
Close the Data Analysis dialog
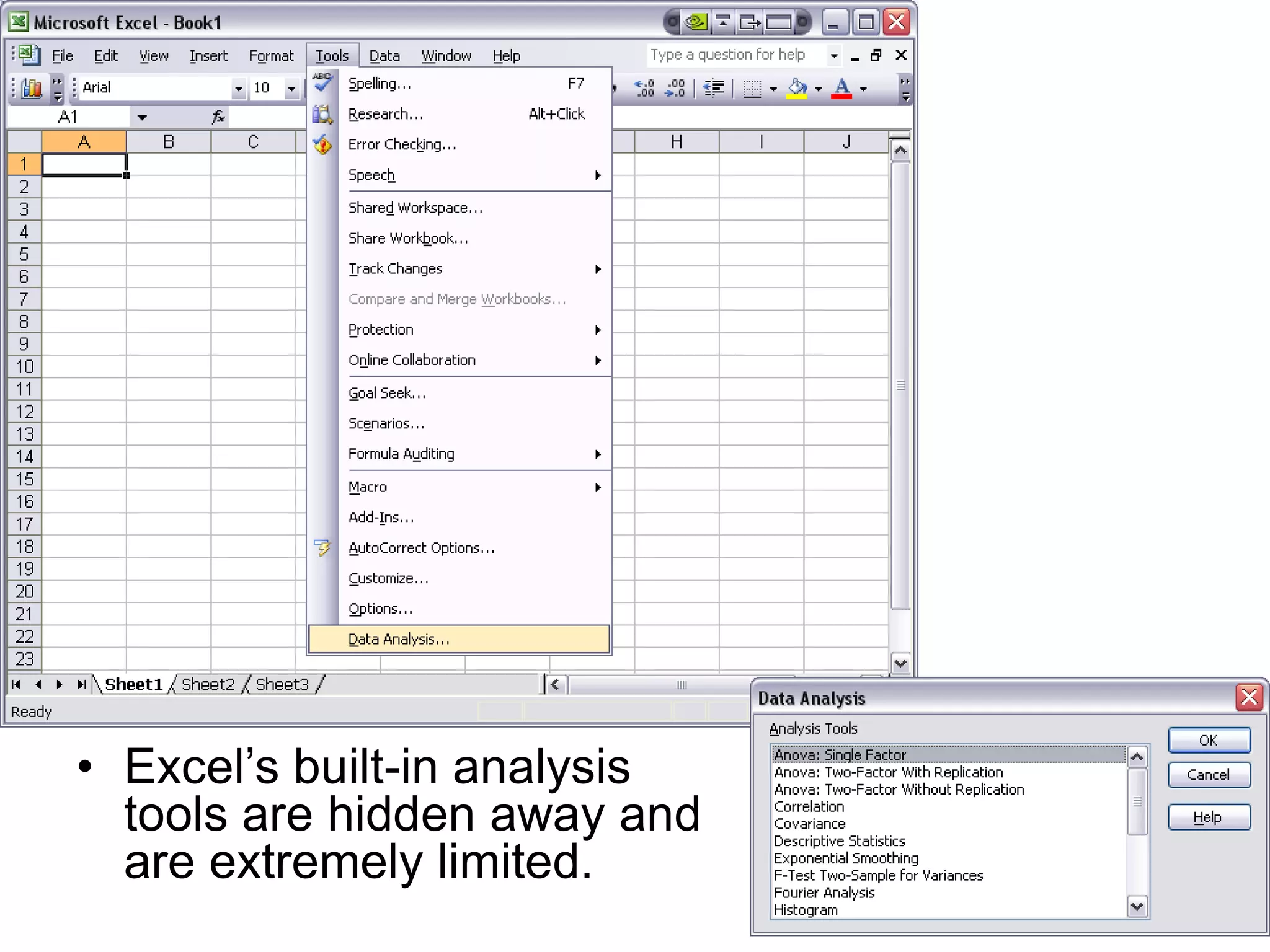1249,697
